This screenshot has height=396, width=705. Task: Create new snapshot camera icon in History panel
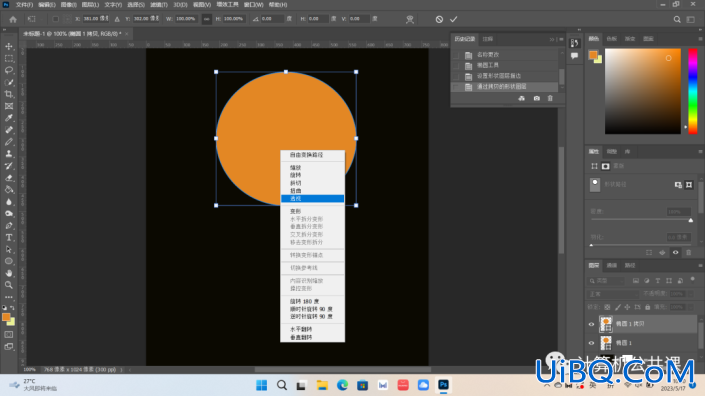pos(536,98)
